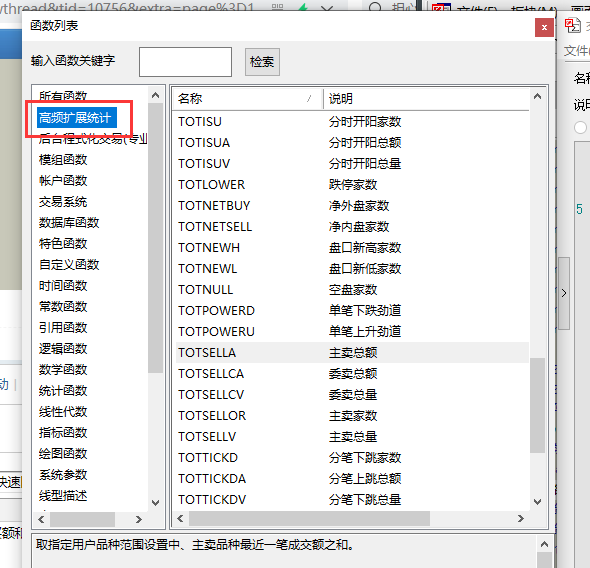The width and height of the screenshot is (590, 568).
Task: Select TOTPOWERD 单笔下跌劲道 row
Action: [352, 311]
